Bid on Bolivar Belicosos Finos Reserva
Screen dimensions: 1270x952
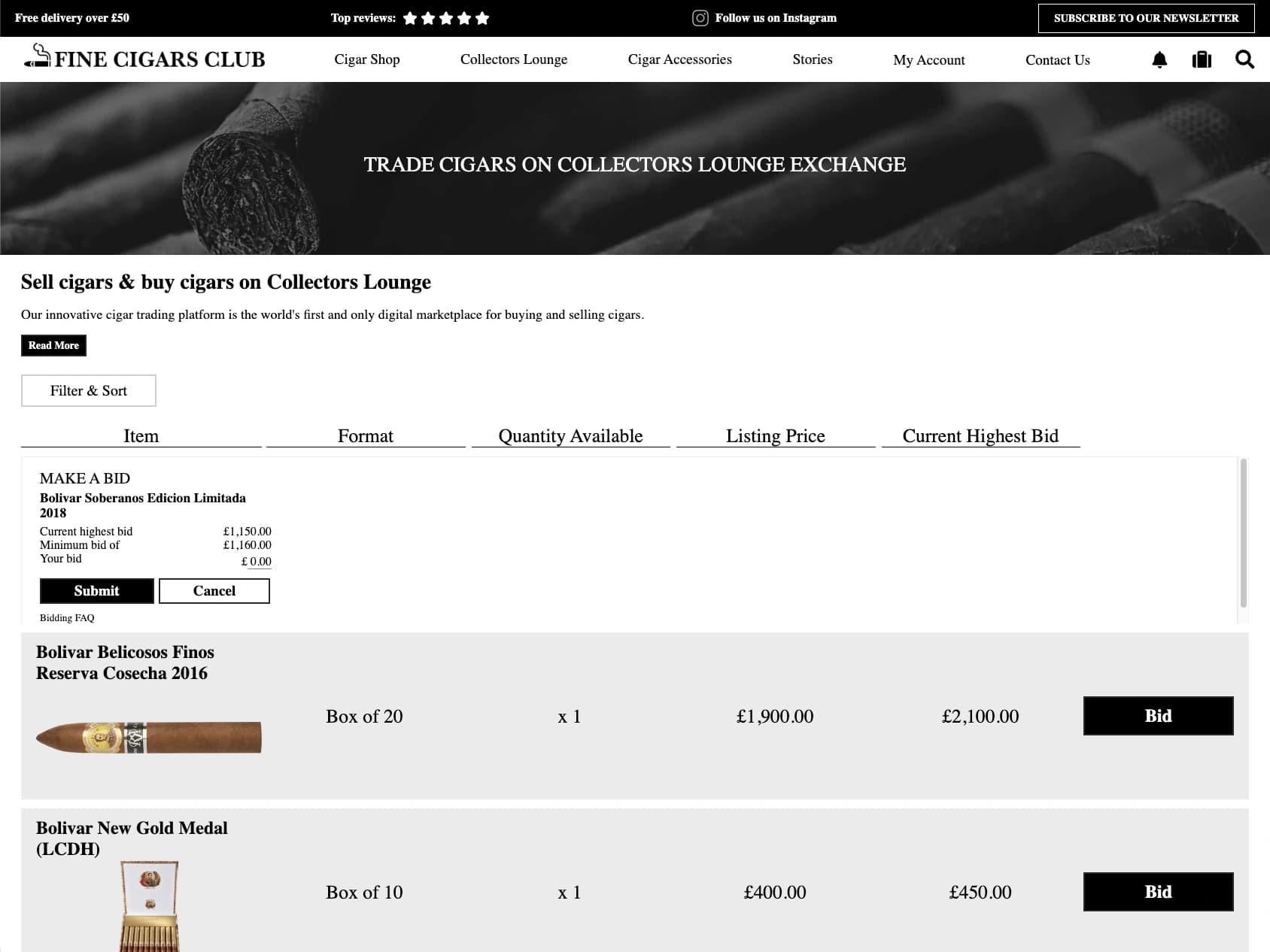pos(1158,716)
